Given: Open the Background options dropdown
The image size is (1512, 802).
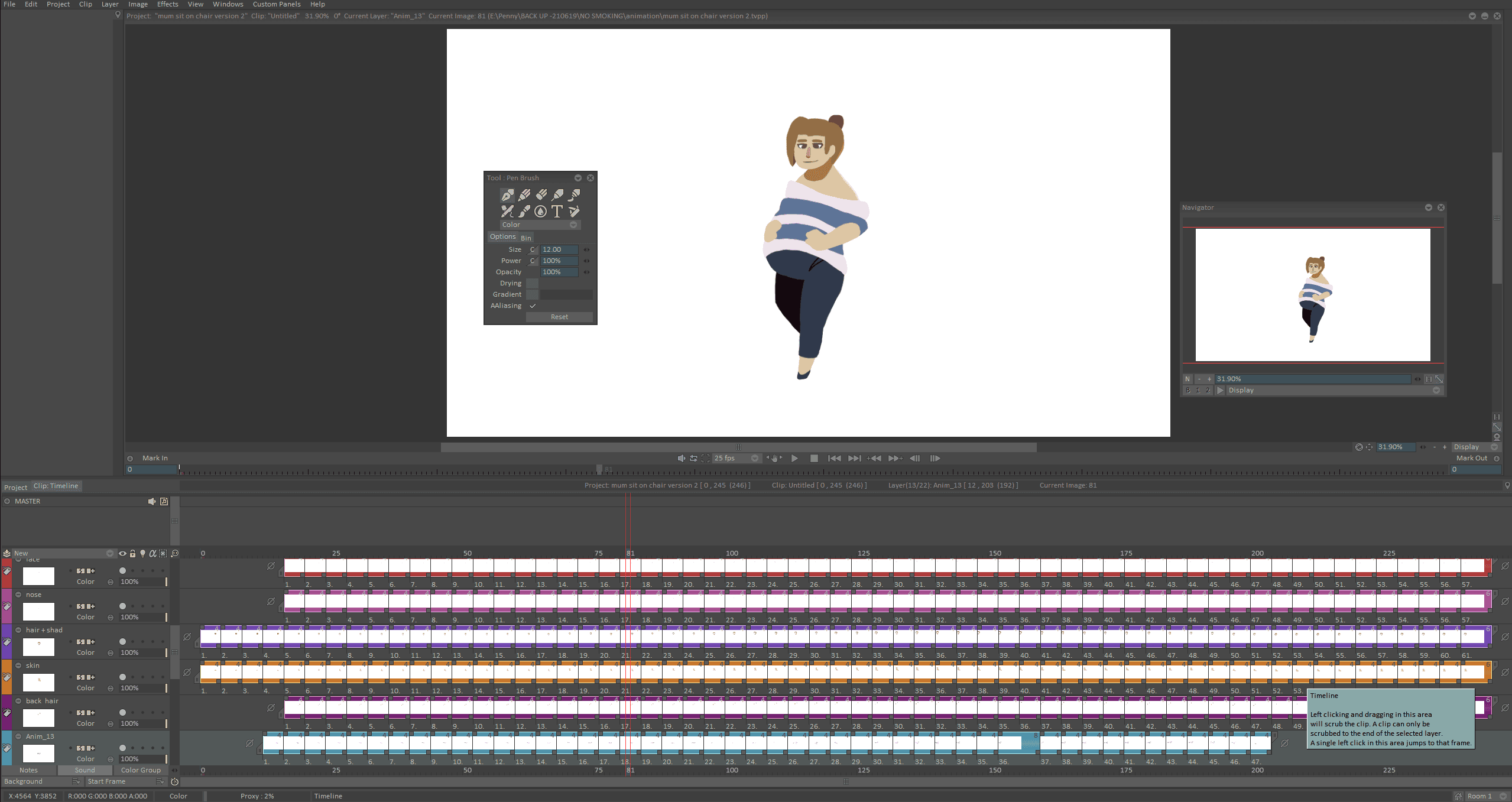Looking at the screenshot, I should coord(76,782).
